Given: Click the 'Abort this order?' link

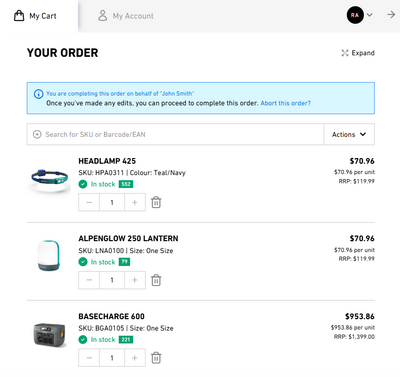Looking at the screenshot, I should coord(285,103).
